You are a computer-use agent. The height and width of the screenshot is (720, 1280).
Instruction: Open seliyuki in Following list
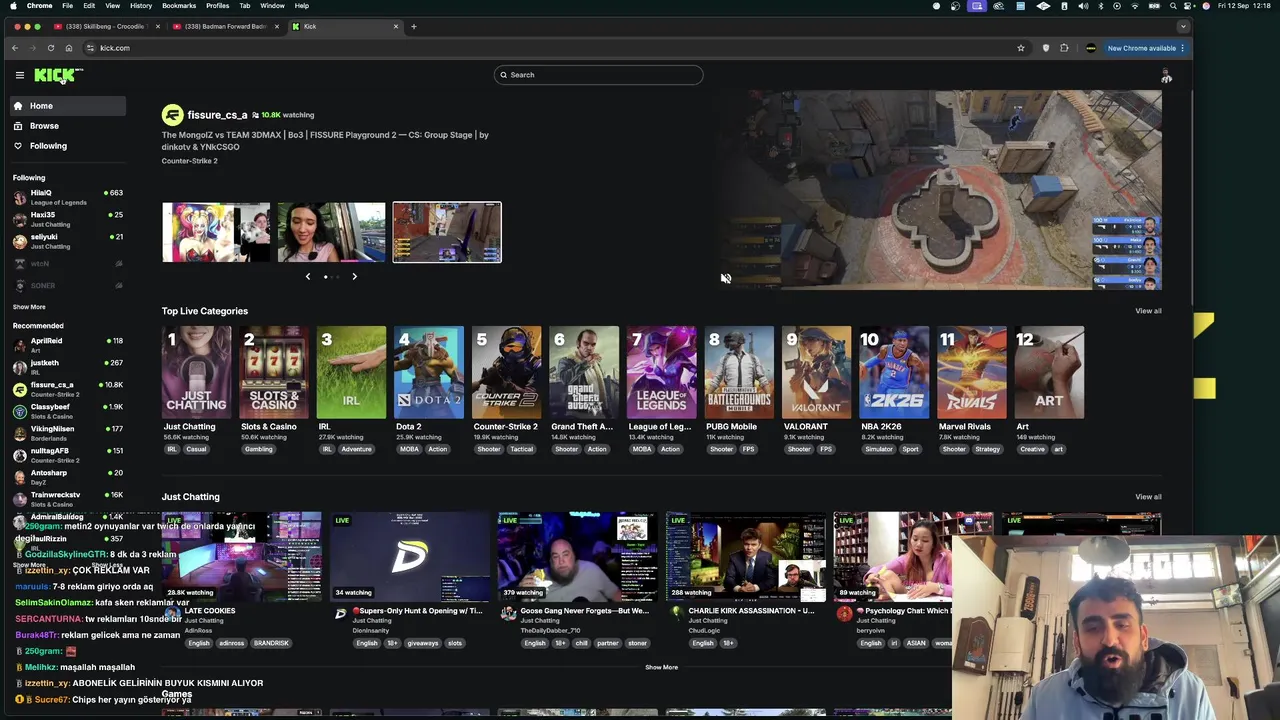(x=68, y=241)
